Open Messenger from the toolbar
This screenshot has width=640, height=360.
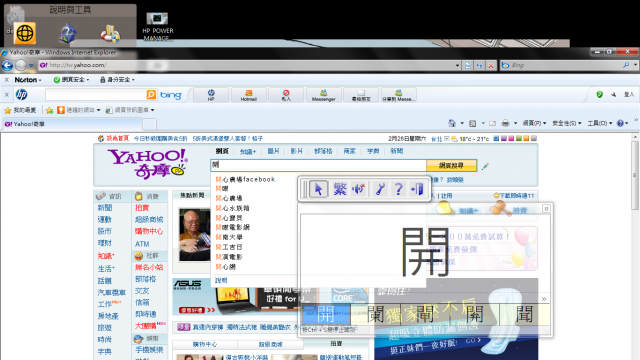pyautogui.click(x=324, y=95)
